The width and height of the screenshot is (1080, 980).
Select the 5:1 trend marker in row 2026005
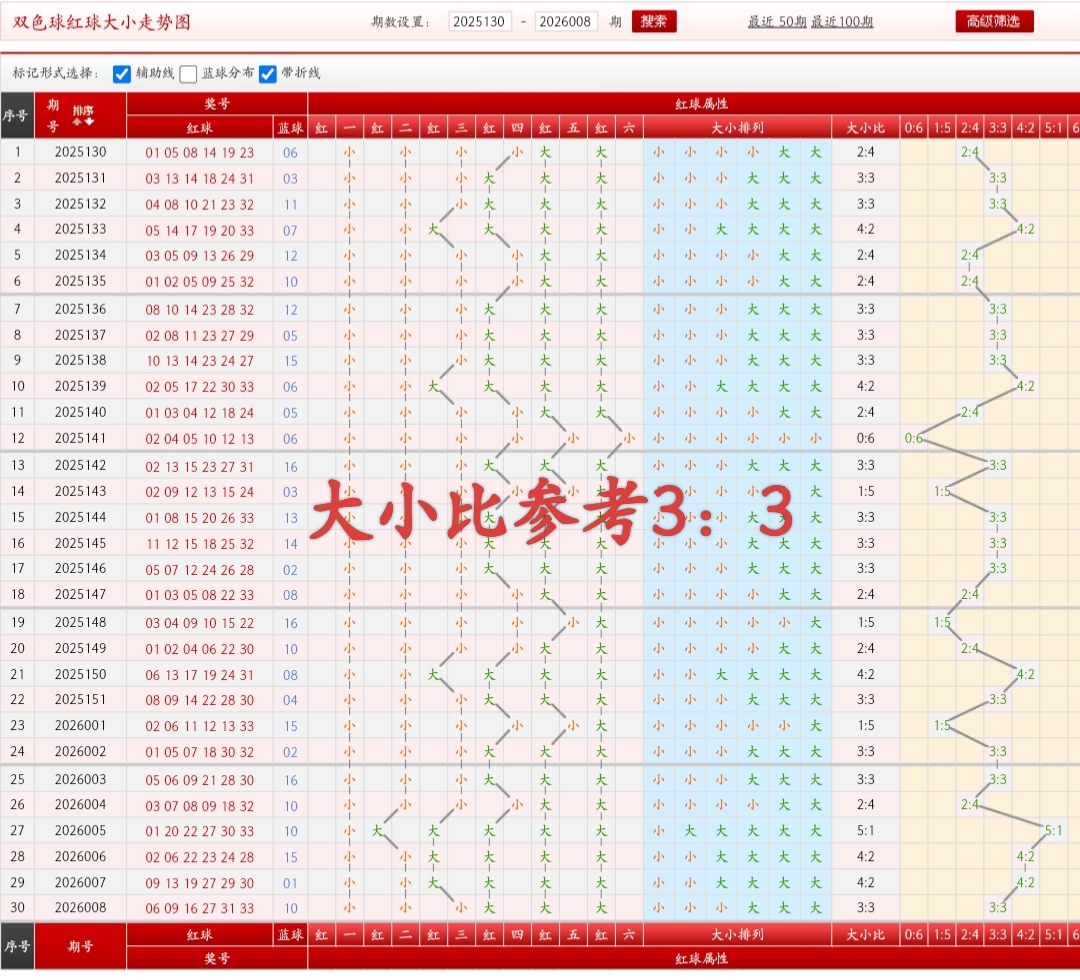1054,831
